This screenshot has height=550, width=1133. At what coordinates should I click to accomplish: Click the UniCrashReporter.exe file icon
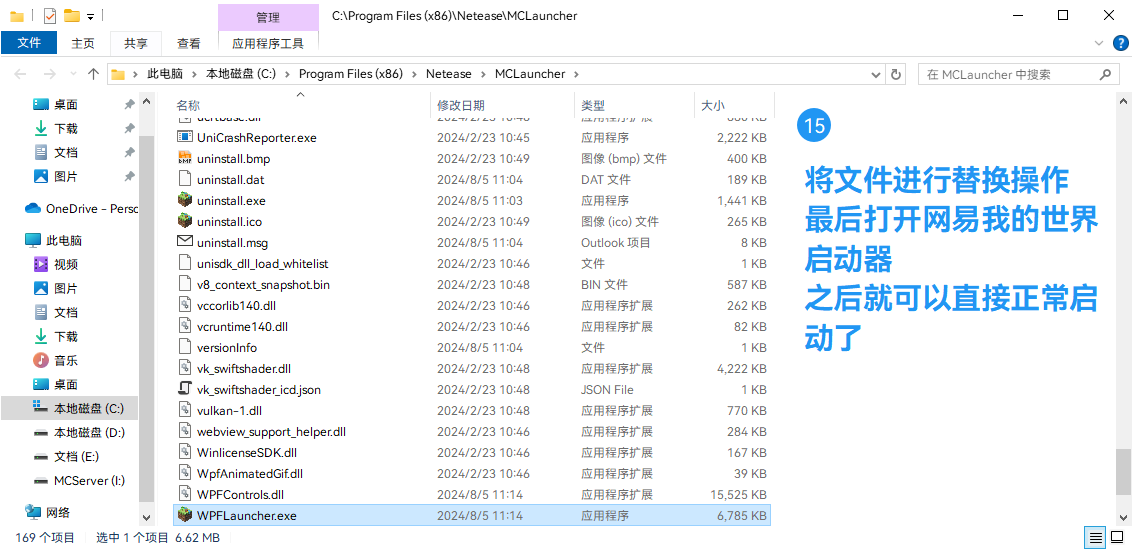184,137
